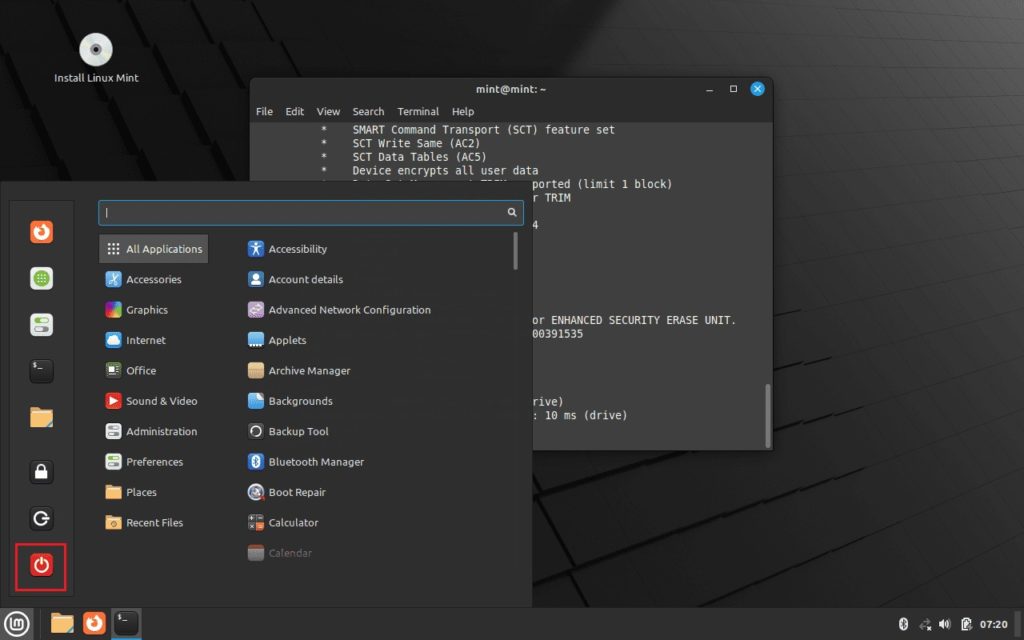
Task: Click the red power Quit button
Action: tap(41, 566)
